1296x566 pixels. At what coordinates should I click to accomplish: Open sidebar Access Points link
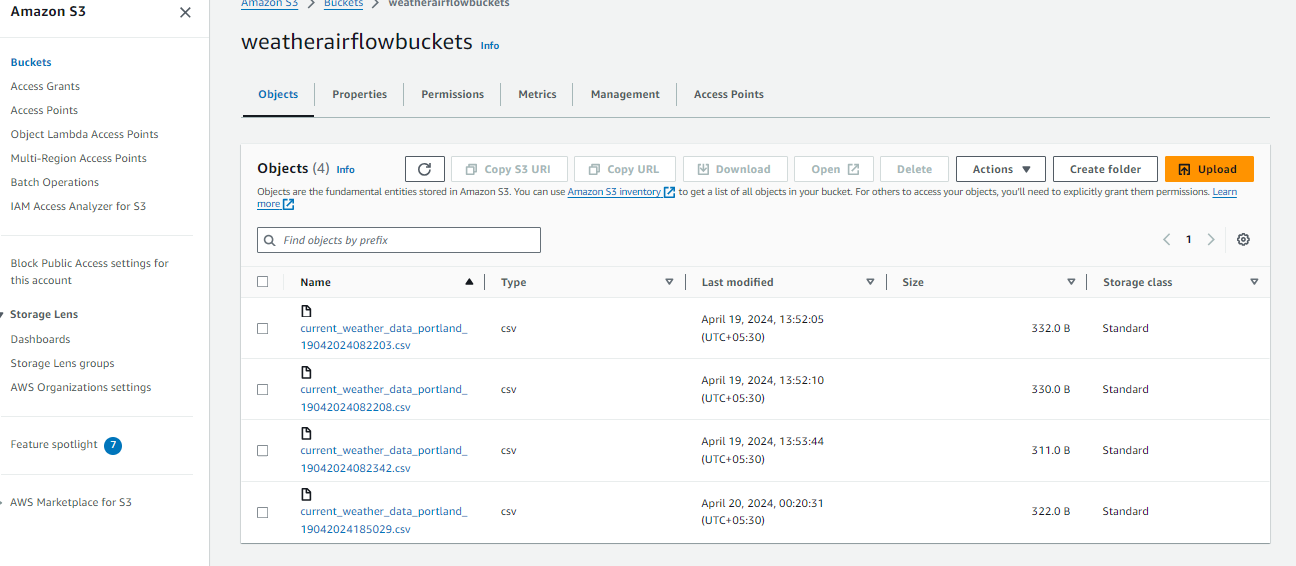(44, 110)
